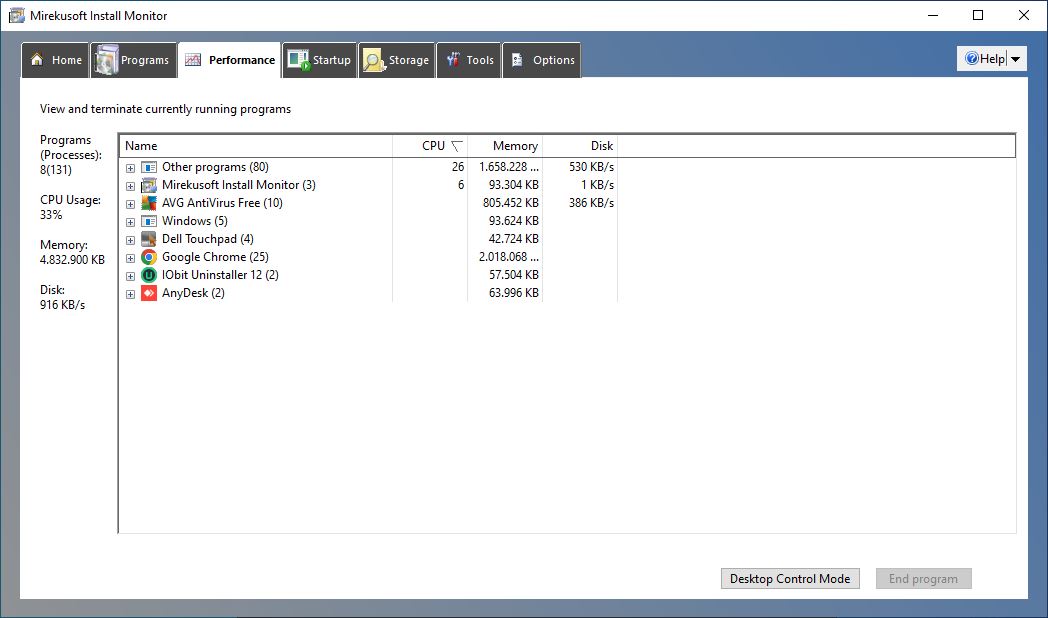Click the CPU value '26'
Screen dimensions: 1048x618
pos(458,167)
